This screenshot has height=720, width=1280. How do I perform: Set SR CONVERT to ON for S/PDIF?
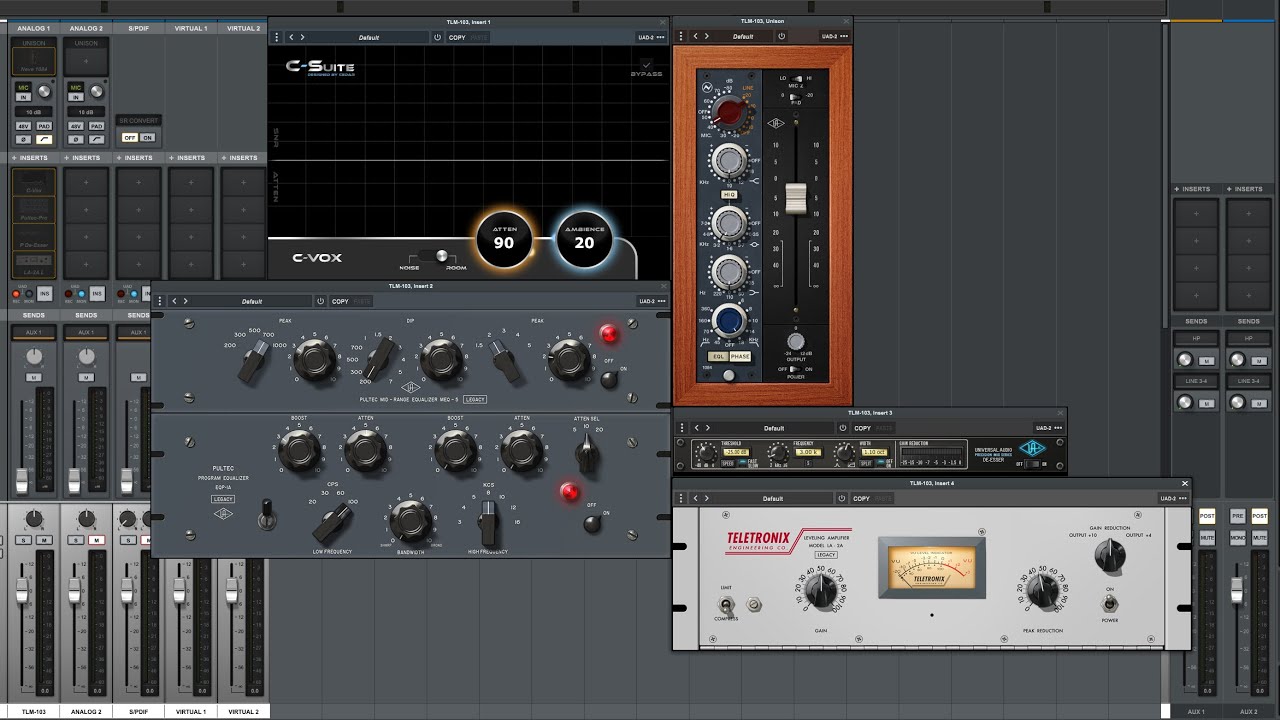tap(147, 137)
